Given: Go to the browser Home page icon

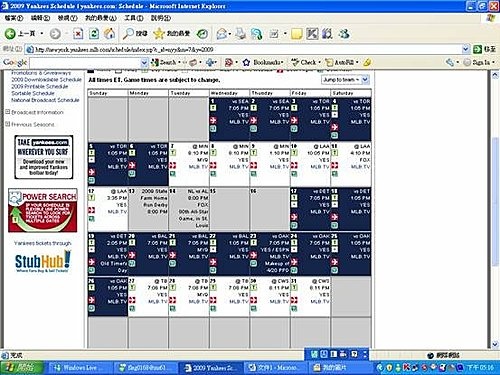Looking at the screenshot, I should [109, 34].
